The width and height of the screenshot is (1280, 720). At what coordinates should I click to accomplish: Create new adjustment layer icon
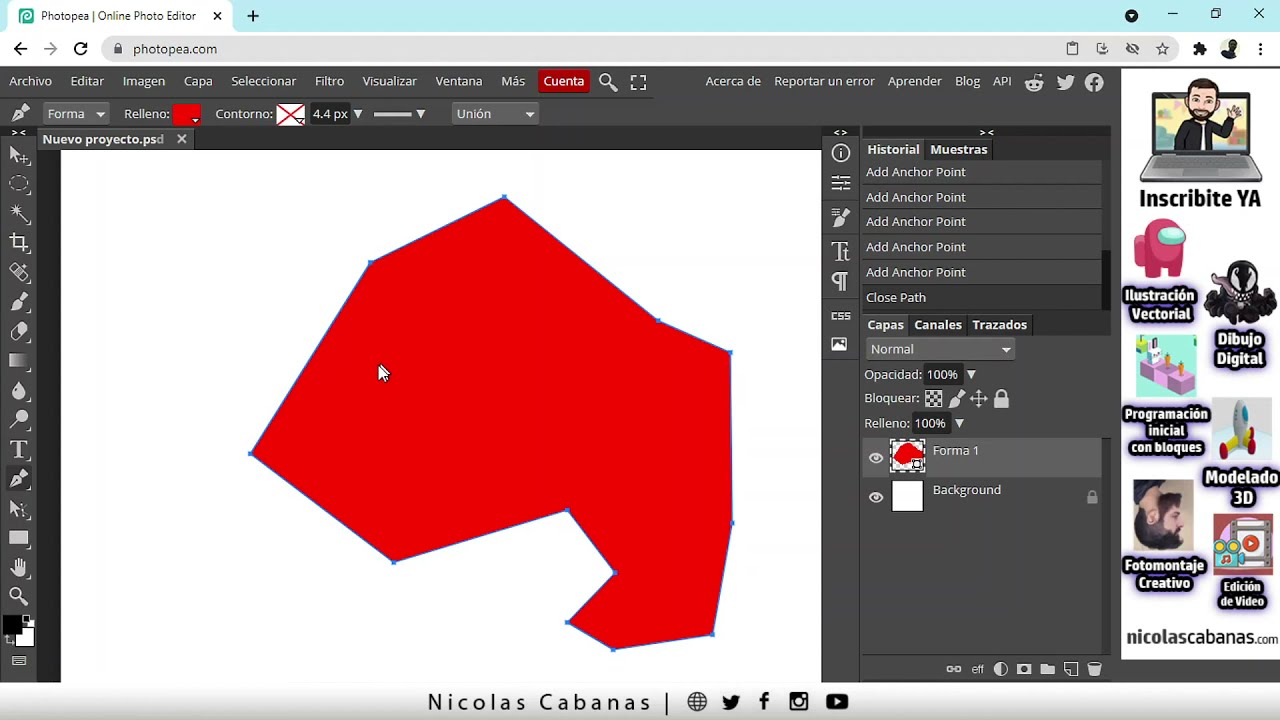pos(1001,669)
